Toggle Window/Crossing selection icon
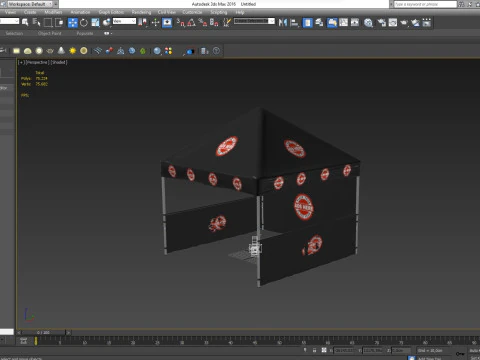Image resolution: width=480 pixels, height=360 pixels. [59, 22]
